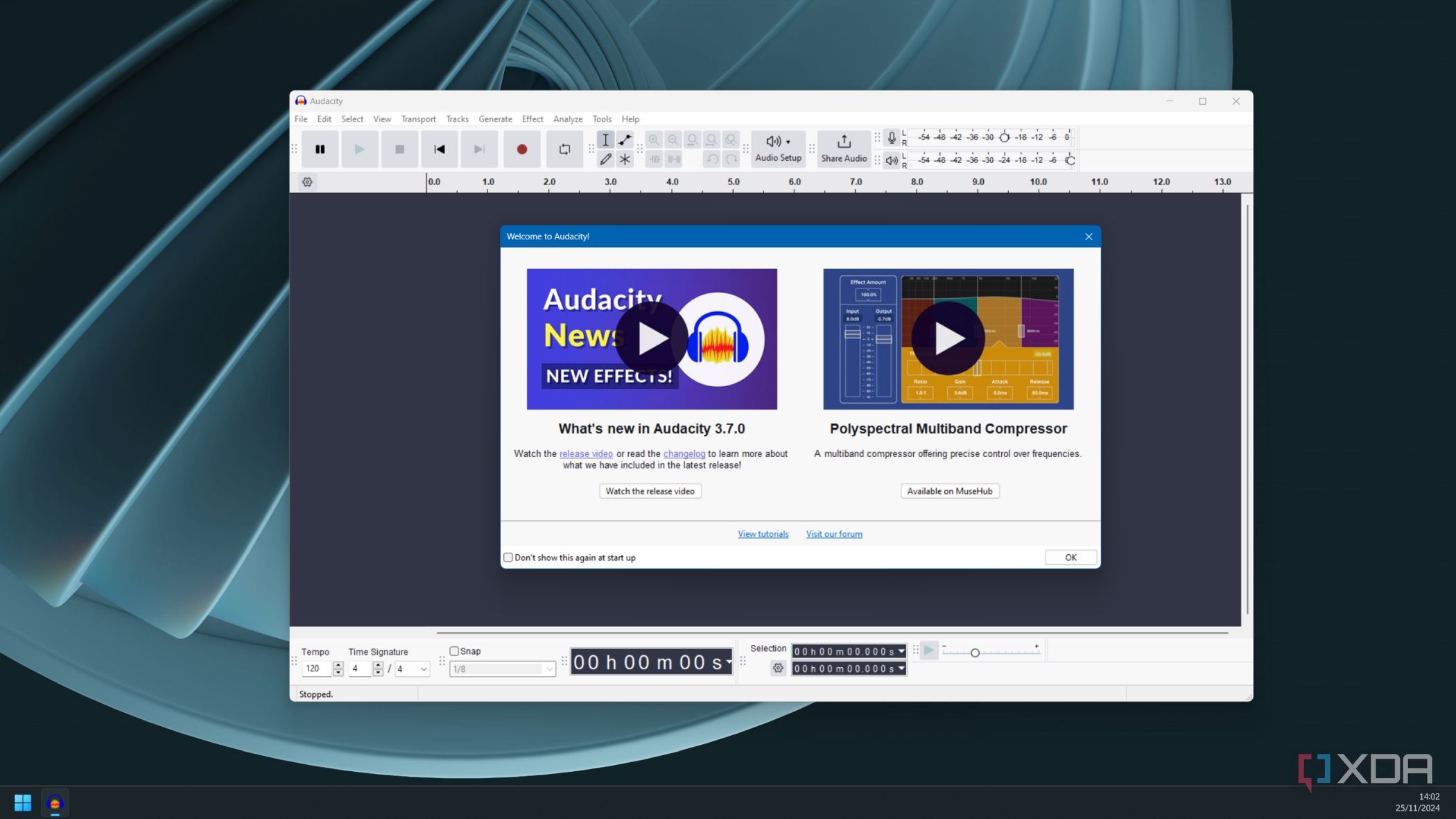1456x819 pixels.
Task: Follow the 'changelog' hyperlink
Action: coord(684,454)
